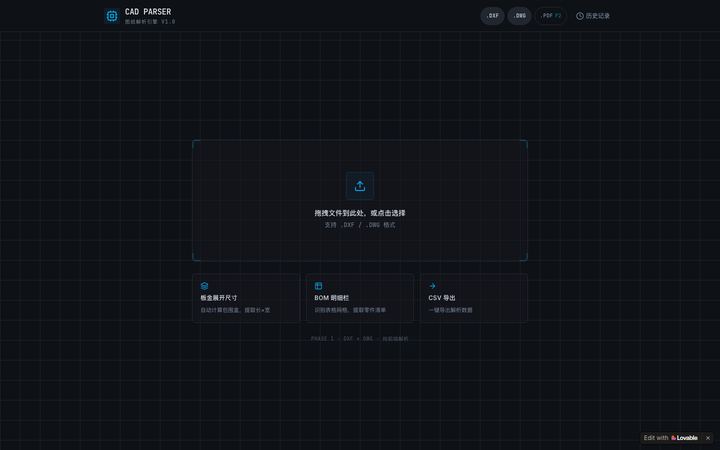The width and height of the screenshot is (720, 450).
Task: Click the file drop zone area
Action: pyautogui.click(x=360, y=201)
